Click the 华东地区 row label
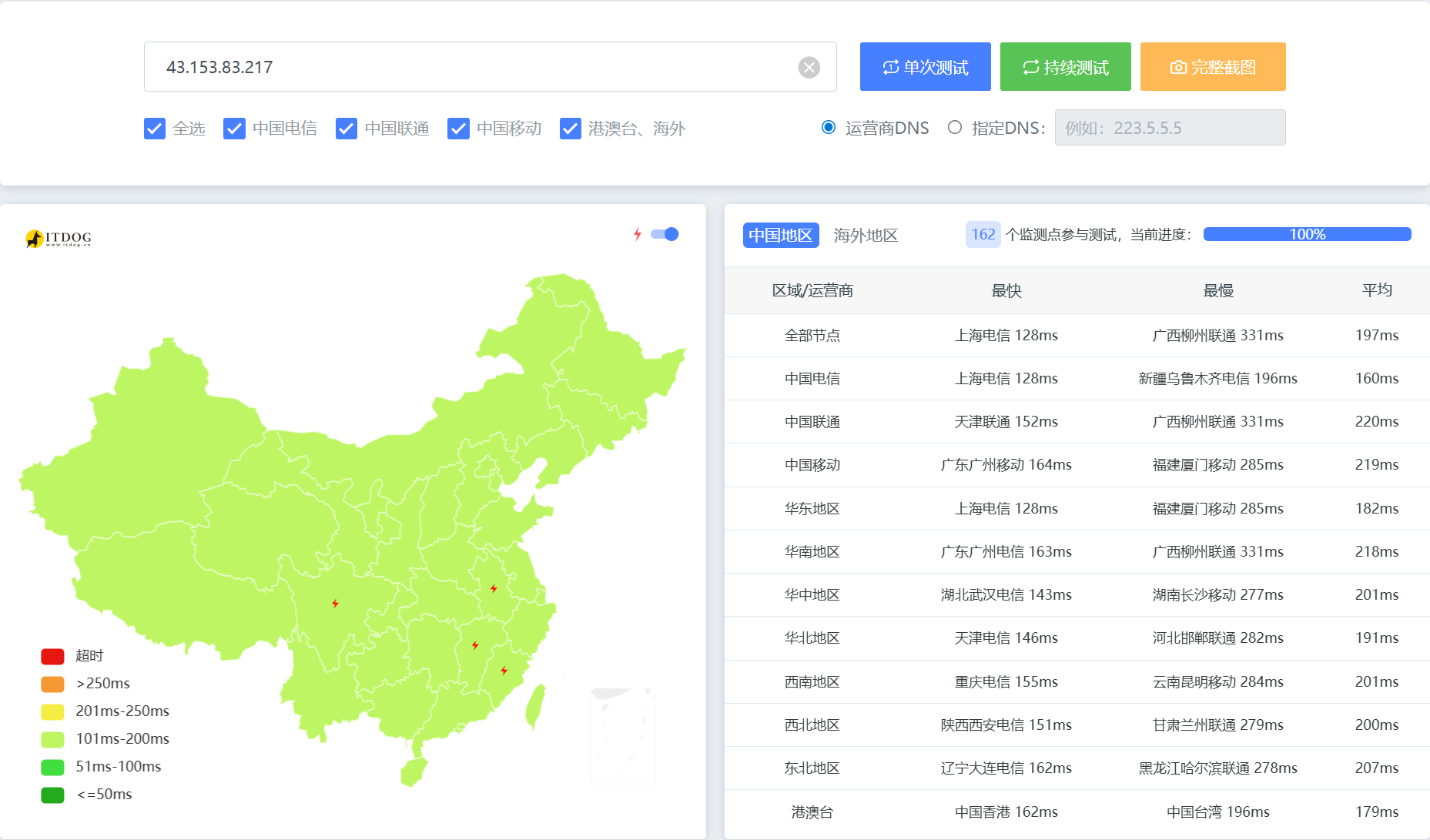Viewport: 1430px width, 840px height. [x=812, y=509]
